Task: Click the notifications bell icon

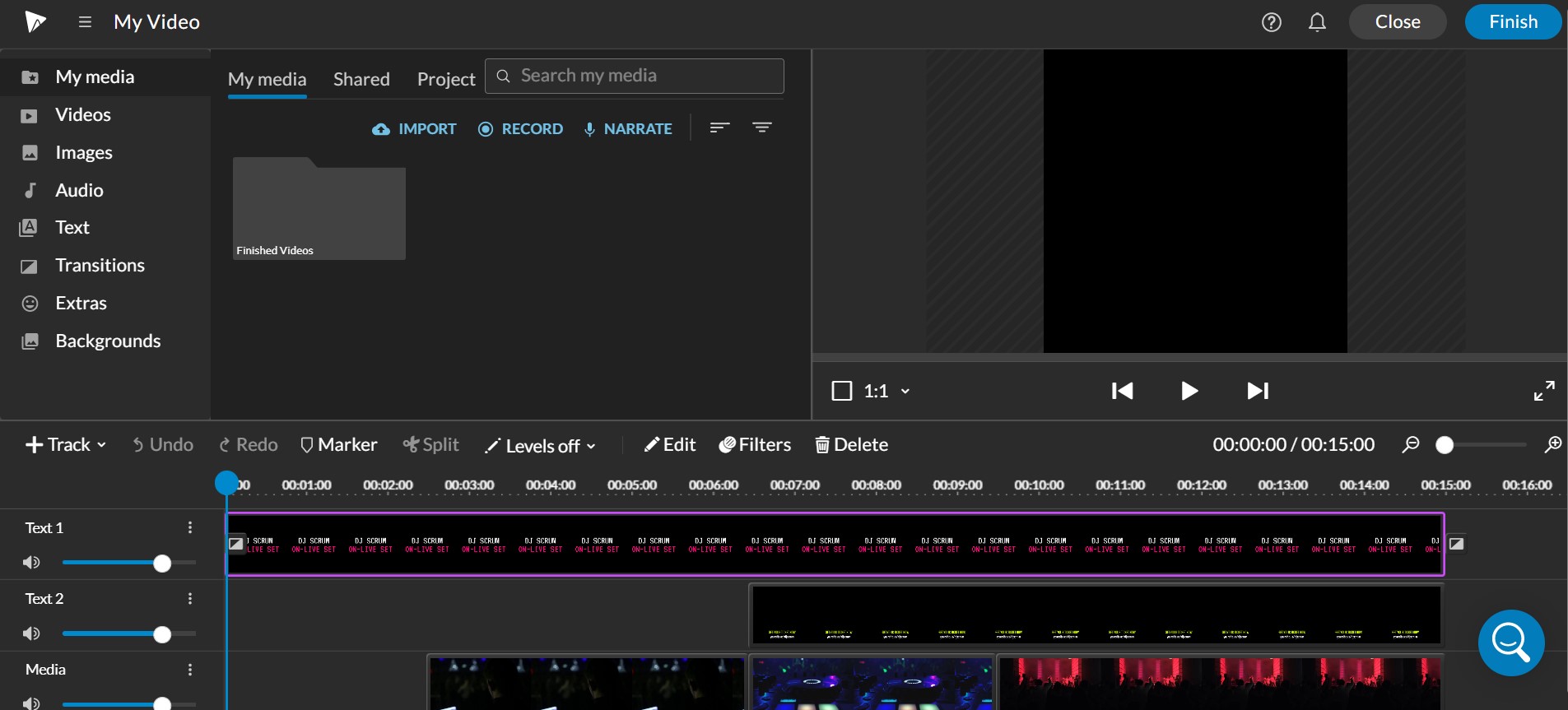Action: [1317, 22]
